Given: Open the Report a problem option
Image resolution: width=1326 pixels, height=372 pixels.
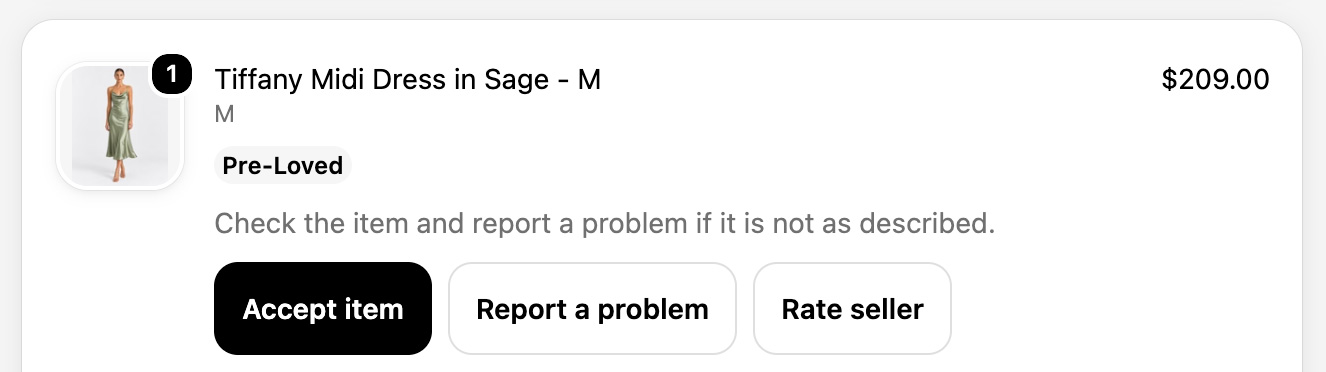Looking at the screenshot, I should pyautogui.click(x=592, y=308).
